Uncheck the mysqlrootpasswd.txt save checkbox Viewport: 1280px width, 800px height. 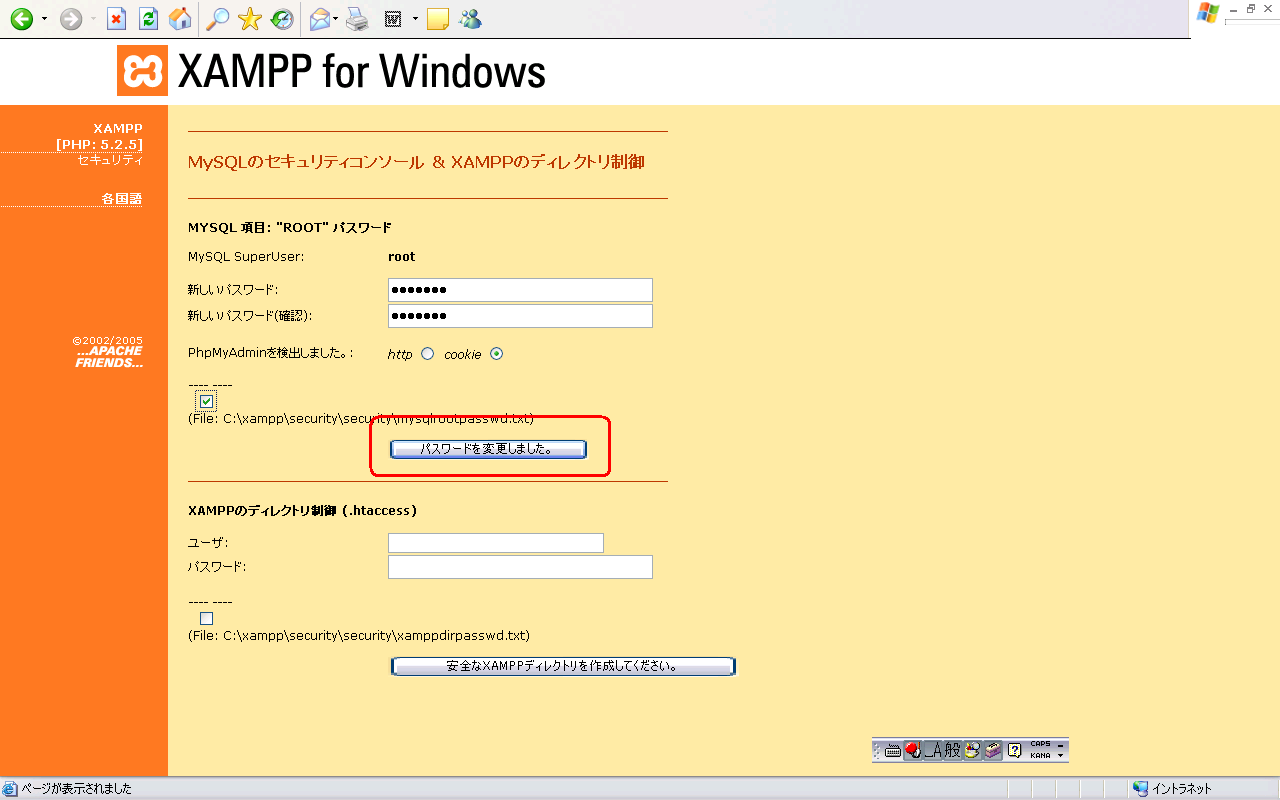[206, 401]
